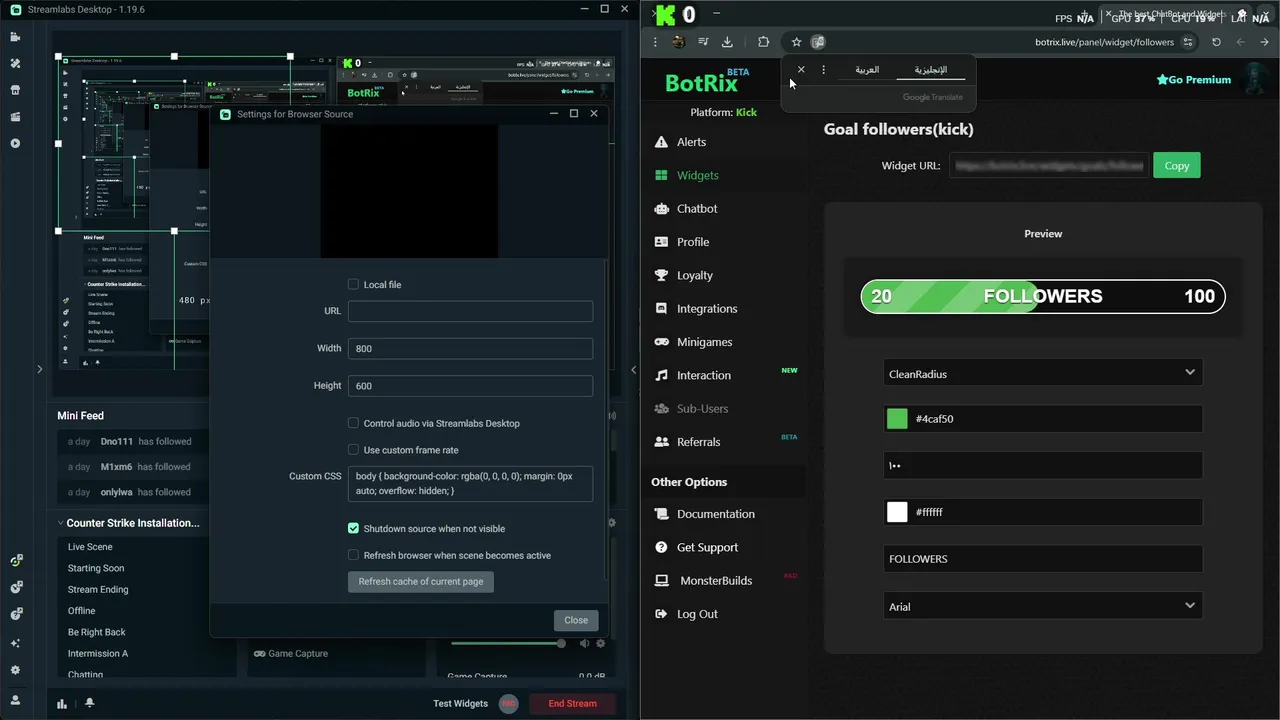Click the Height field showing 600
1280x720 pixels.
pyautogui.click(x=470, y=385)
